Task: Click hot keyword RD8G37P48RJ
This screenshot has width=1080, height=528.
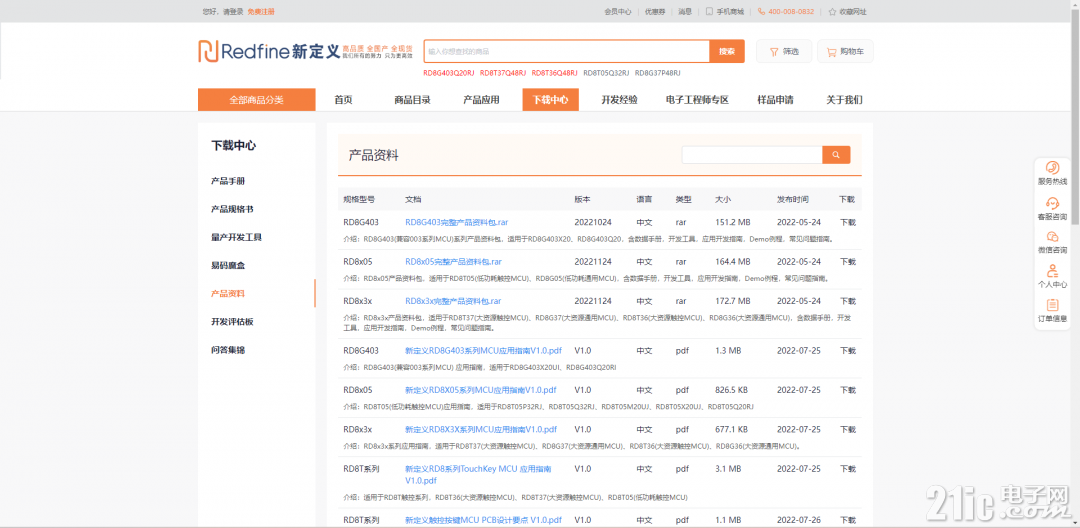Action: pos(657,73)
